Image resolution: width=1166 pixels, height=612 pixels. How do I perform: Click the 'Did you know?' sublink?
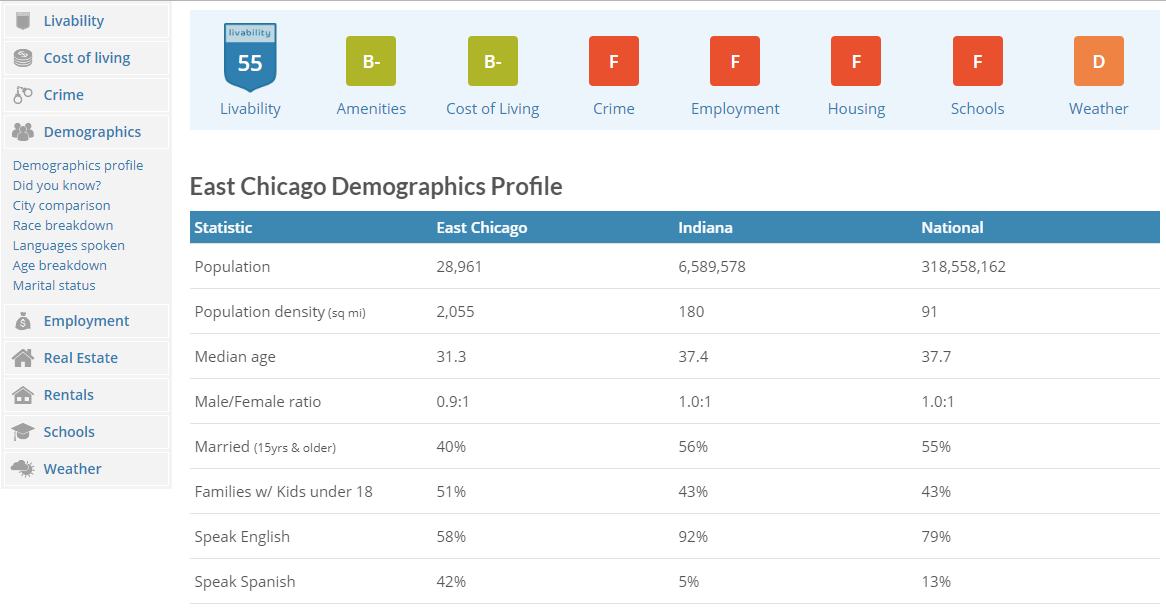pyautogui.click(x=57, y=185)
